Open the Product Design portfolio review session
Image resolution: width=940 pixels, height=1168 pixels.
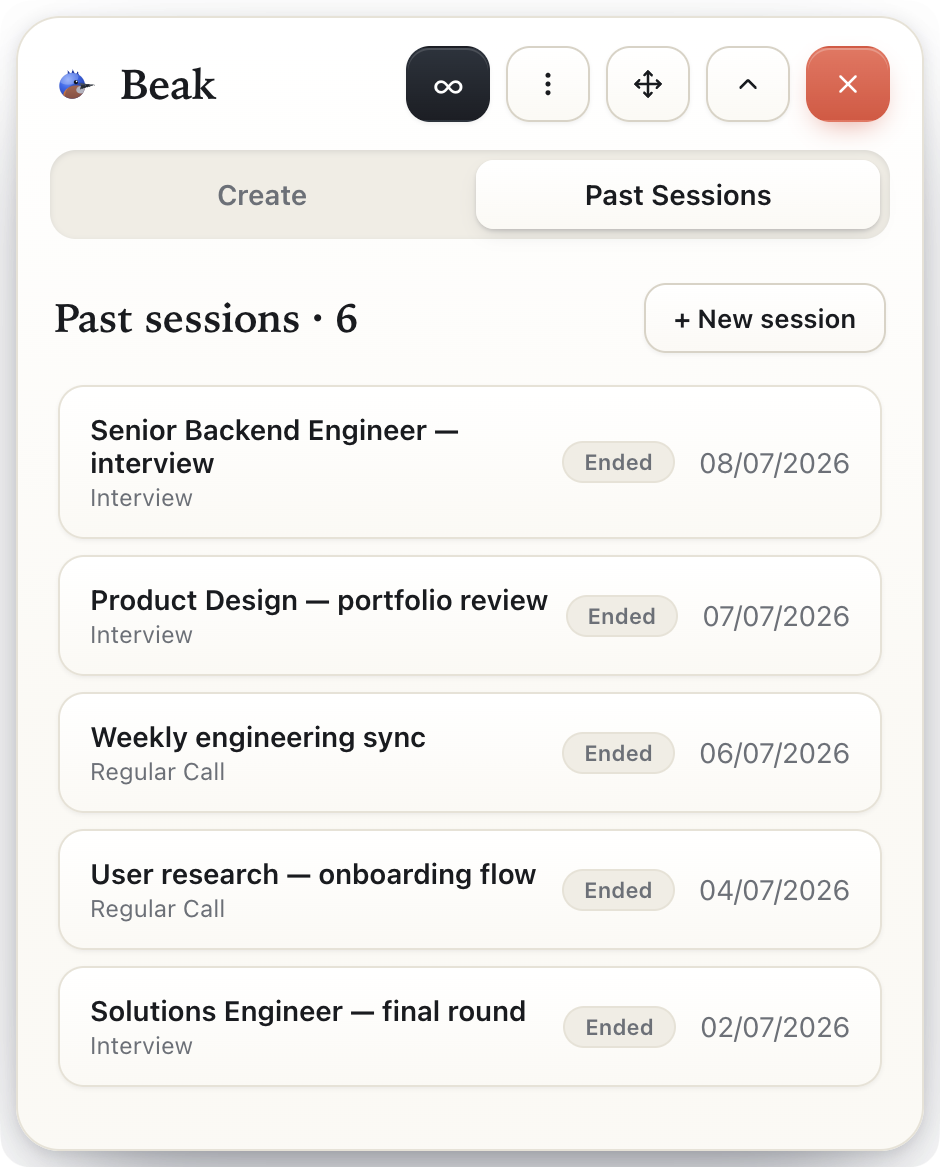(470, 616)
